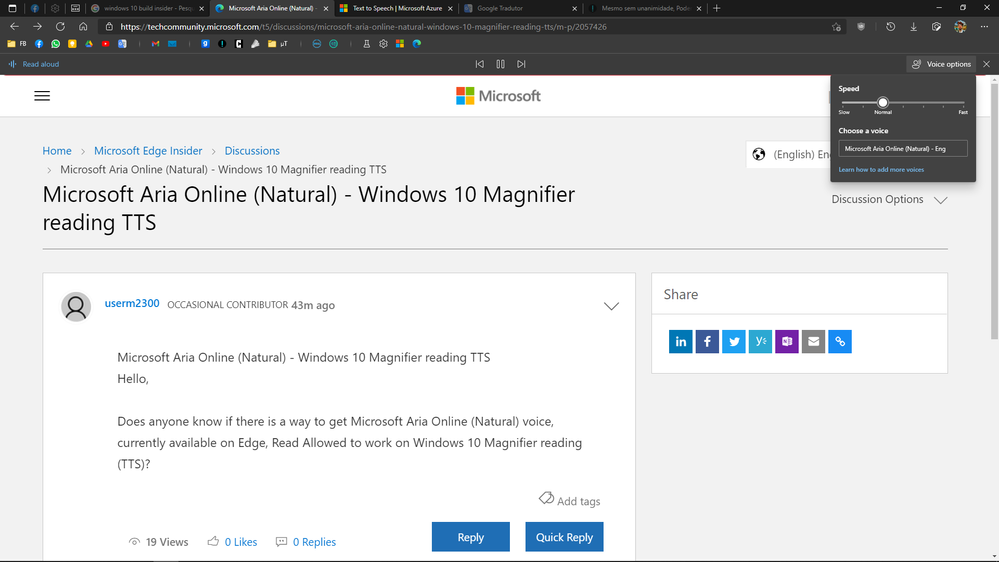Click the Reply button
This screenshot has height=562, width=999.
(x=471, y=537)
